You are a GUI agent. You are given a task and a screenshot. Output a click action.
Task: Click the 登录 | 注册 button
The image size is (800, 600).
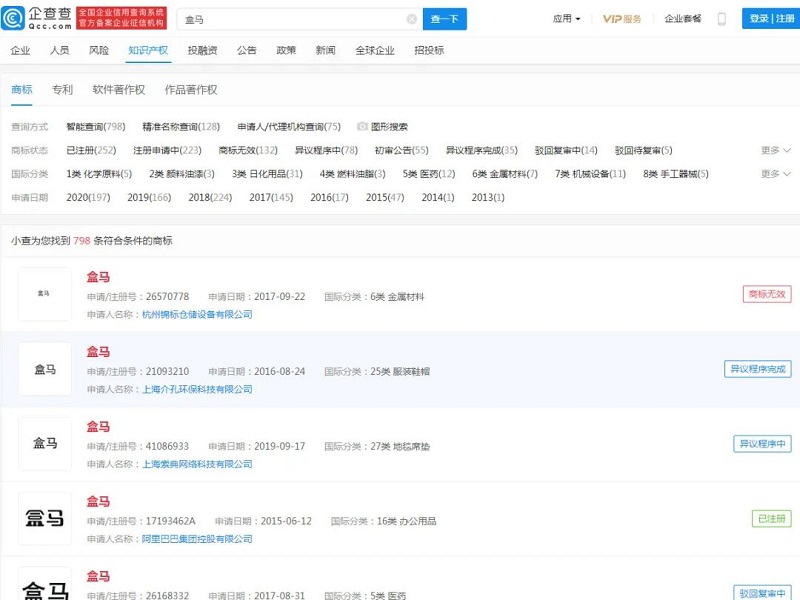click(x=771, y=19)
